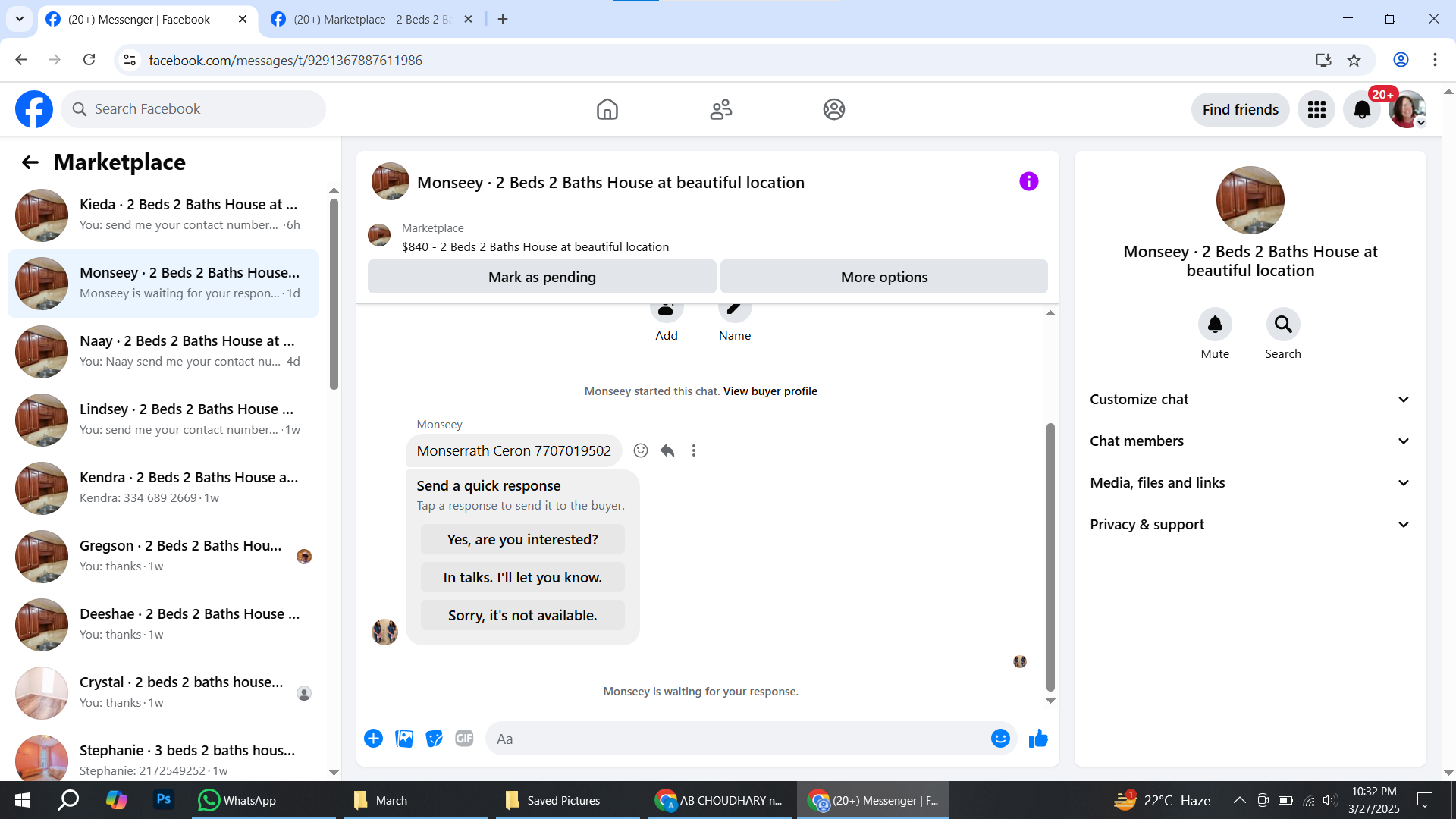1456x819 pixels.
Task: Click the Add people icon in chat
Action: pyautogui.click(x=666, y=311)
